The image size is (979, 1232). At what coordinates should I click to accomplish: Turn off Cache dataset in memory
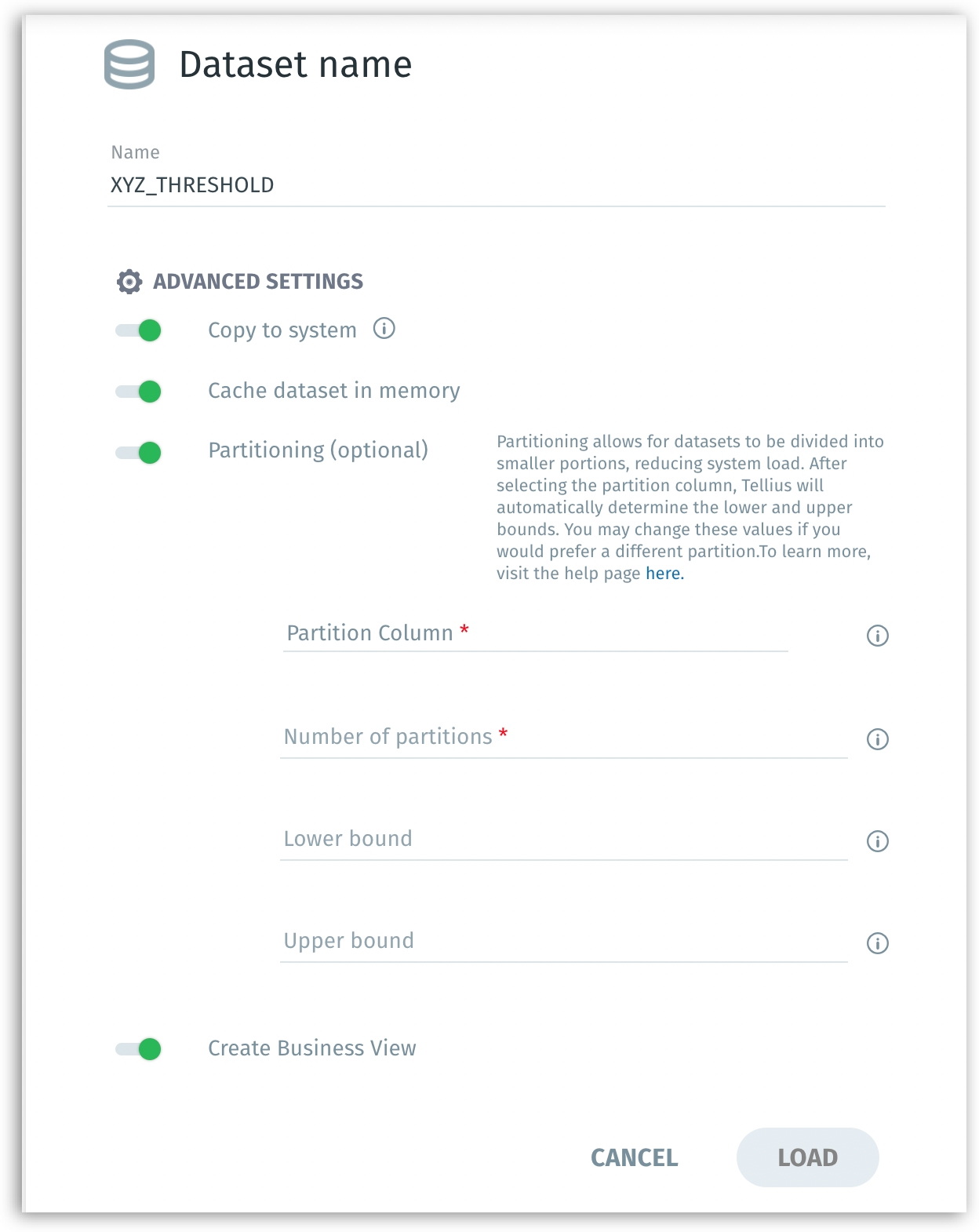139,391
